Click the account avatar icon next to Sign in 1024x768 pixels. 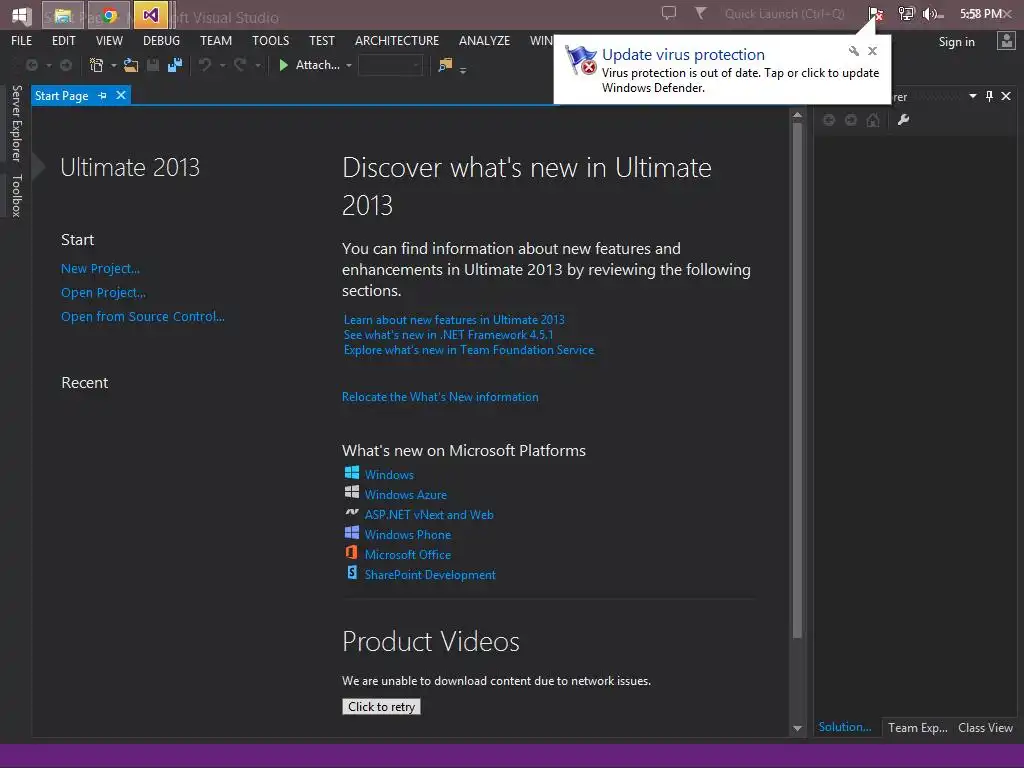pos(1006,41)
